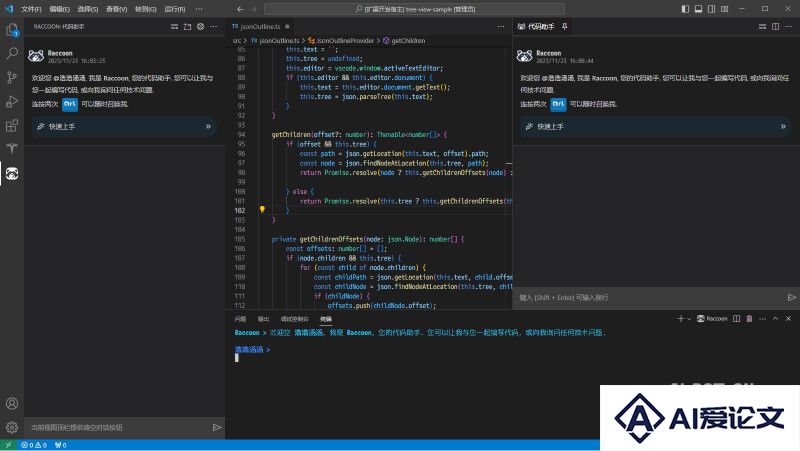Screen dimensions: 800x451
Task: Split the terminal panel
Action: click(x=736, y=319)
